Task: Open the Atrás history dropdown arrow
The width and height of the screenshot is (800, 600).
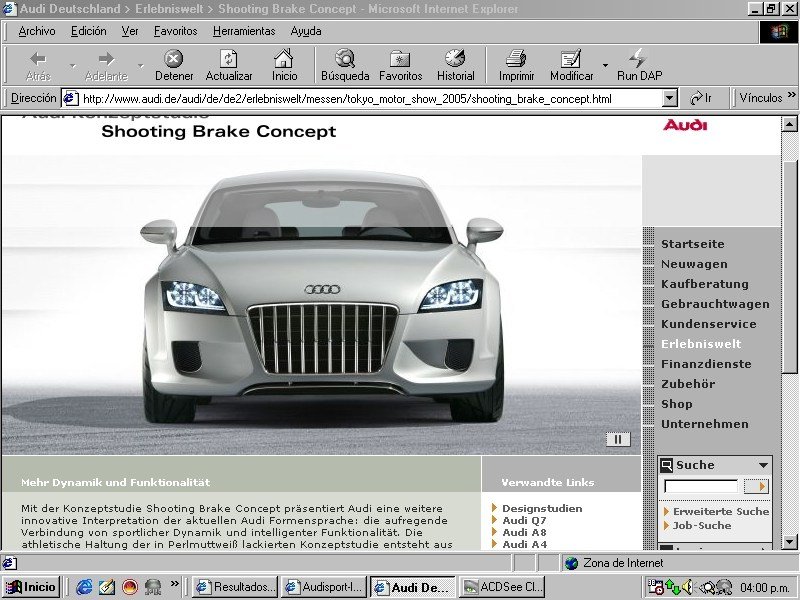Action: [x=73, y=66]
